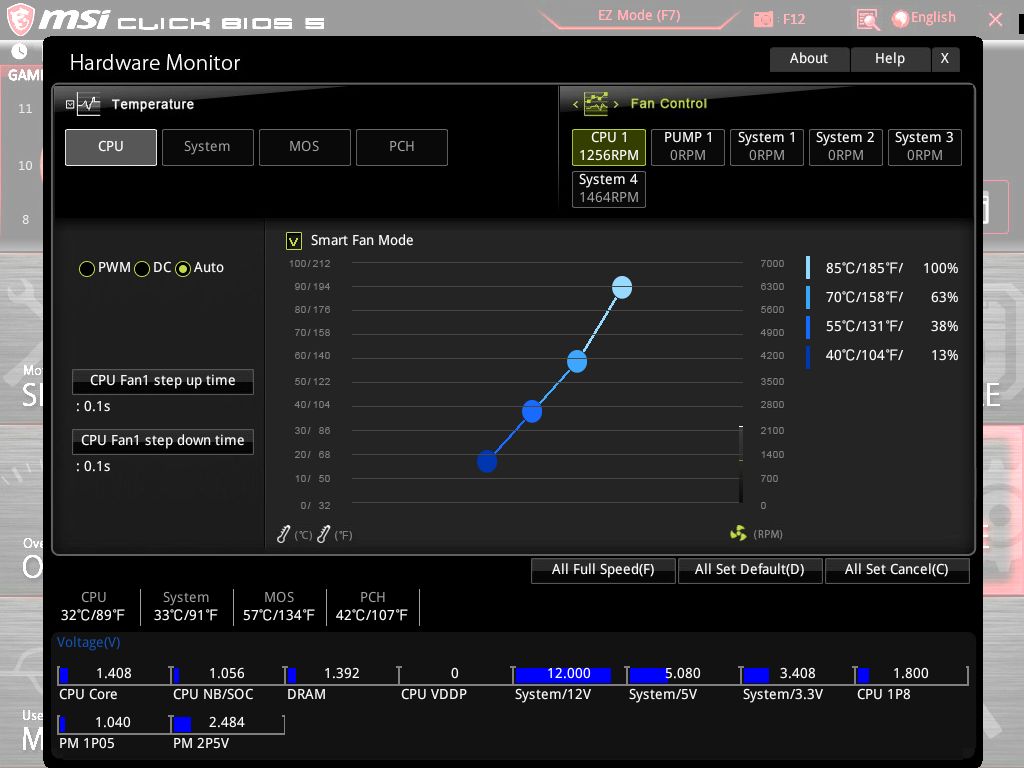Click the Fan Control chart icon
The image size is (1024, 768).
tap(596, 104)
